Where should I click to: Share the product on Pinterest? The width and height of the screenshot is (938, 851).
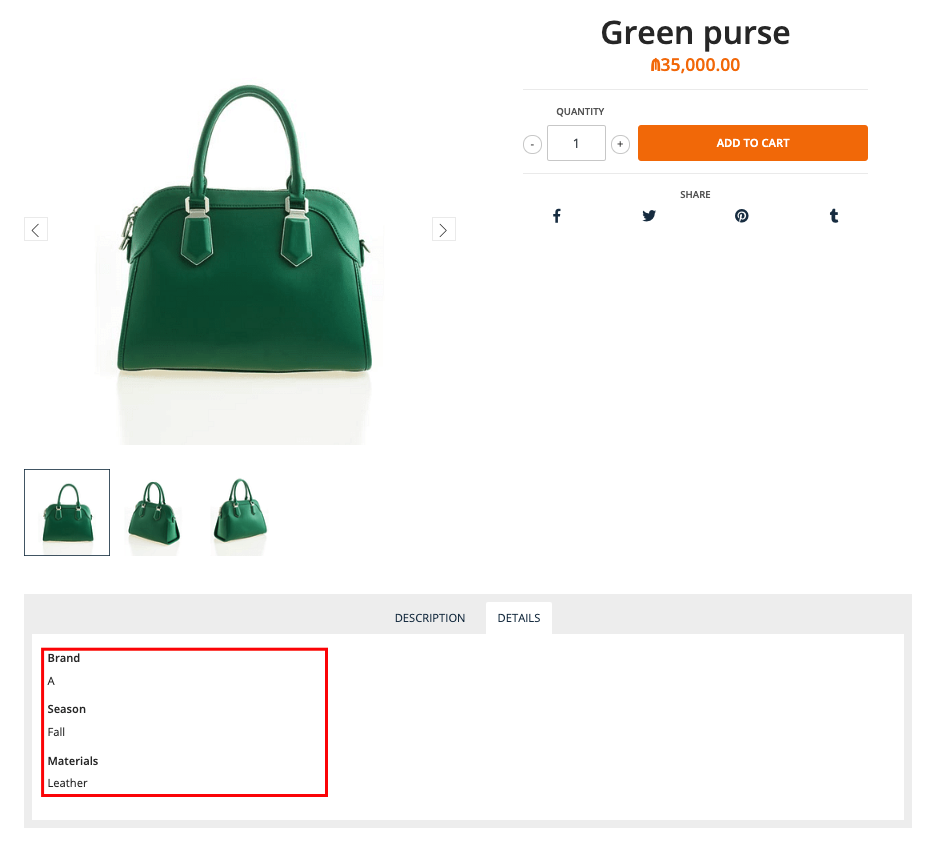741,216
